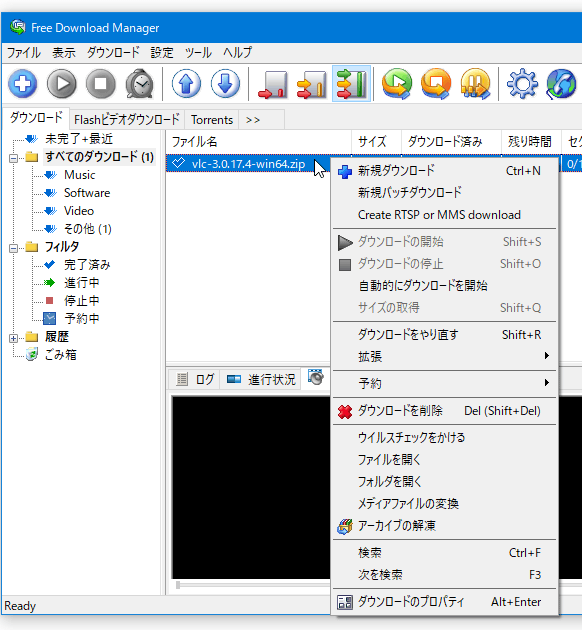582x630 pixels.
Task: Click the check icon beside vlc-3.0.17.4-win64.zip
Action: 178,163
